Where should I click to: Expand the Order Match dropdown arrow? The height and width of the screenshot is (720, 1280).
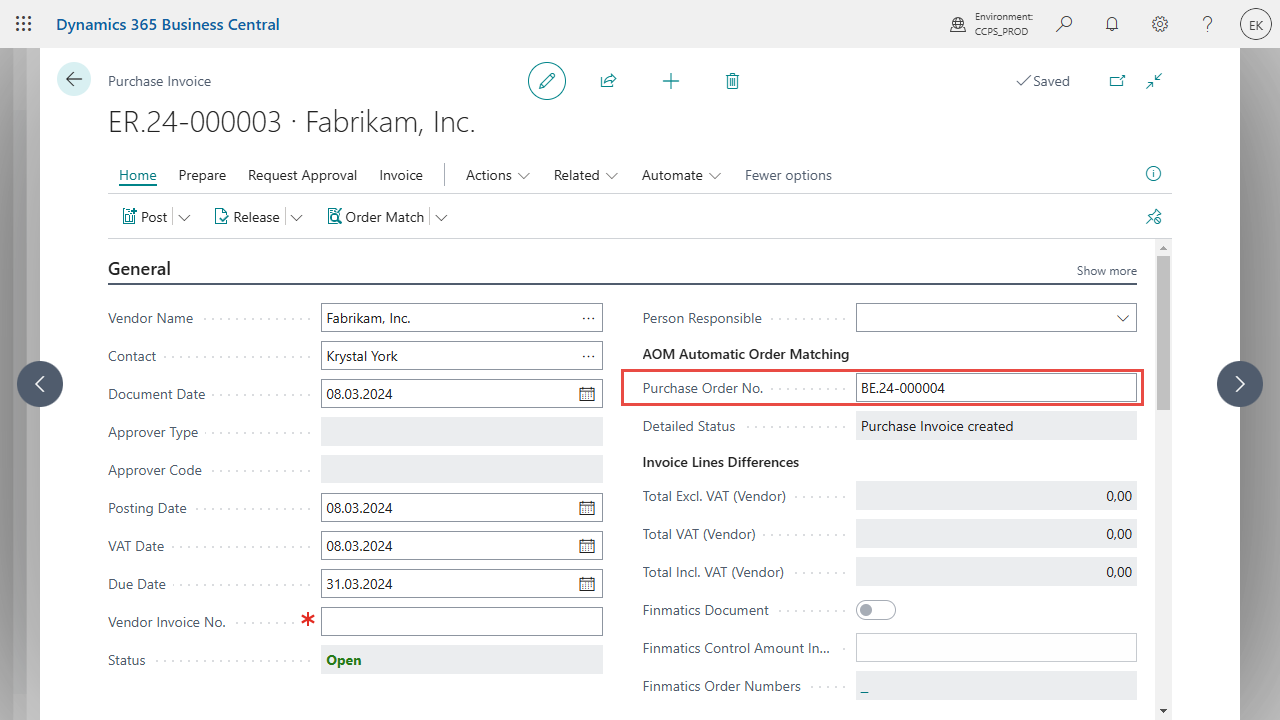[x=441, y=217]
